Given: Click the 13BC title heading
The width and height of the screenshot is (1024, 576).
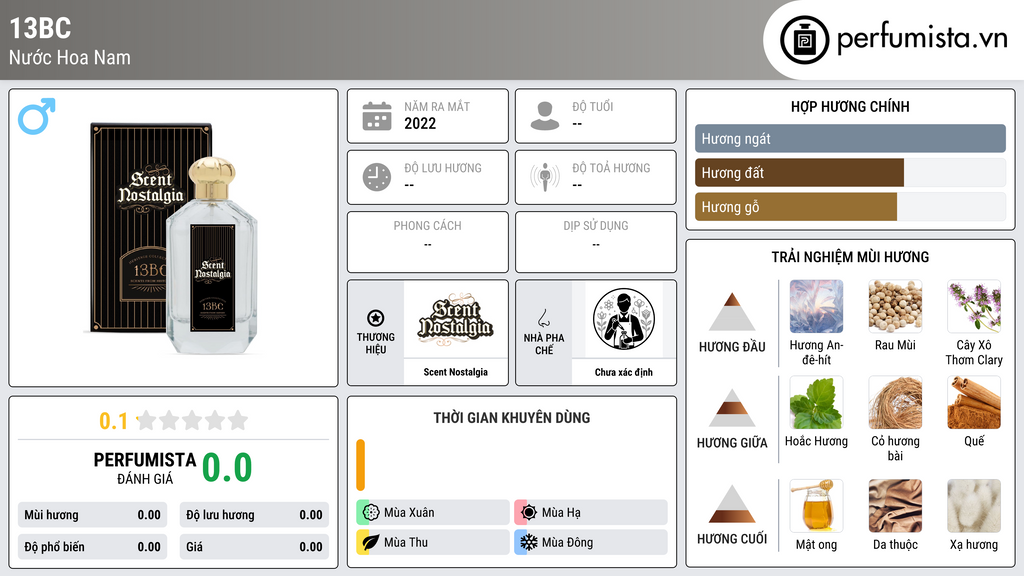Looking at the screenshot, I should pyautogui.click(x=40, y=28).
